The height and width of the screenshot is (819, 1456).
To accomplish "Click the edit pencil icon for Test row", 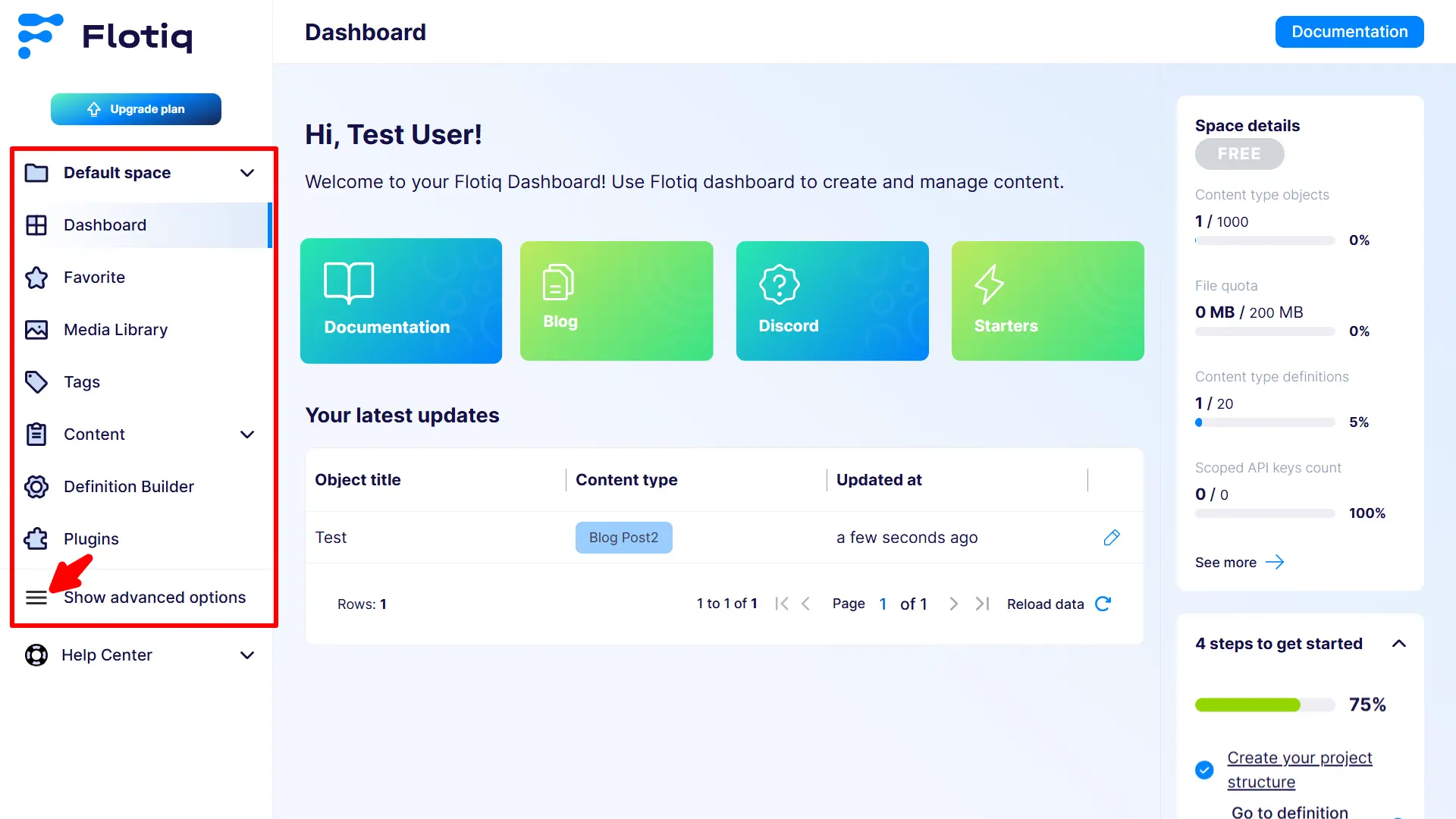I will [1112, 538].
